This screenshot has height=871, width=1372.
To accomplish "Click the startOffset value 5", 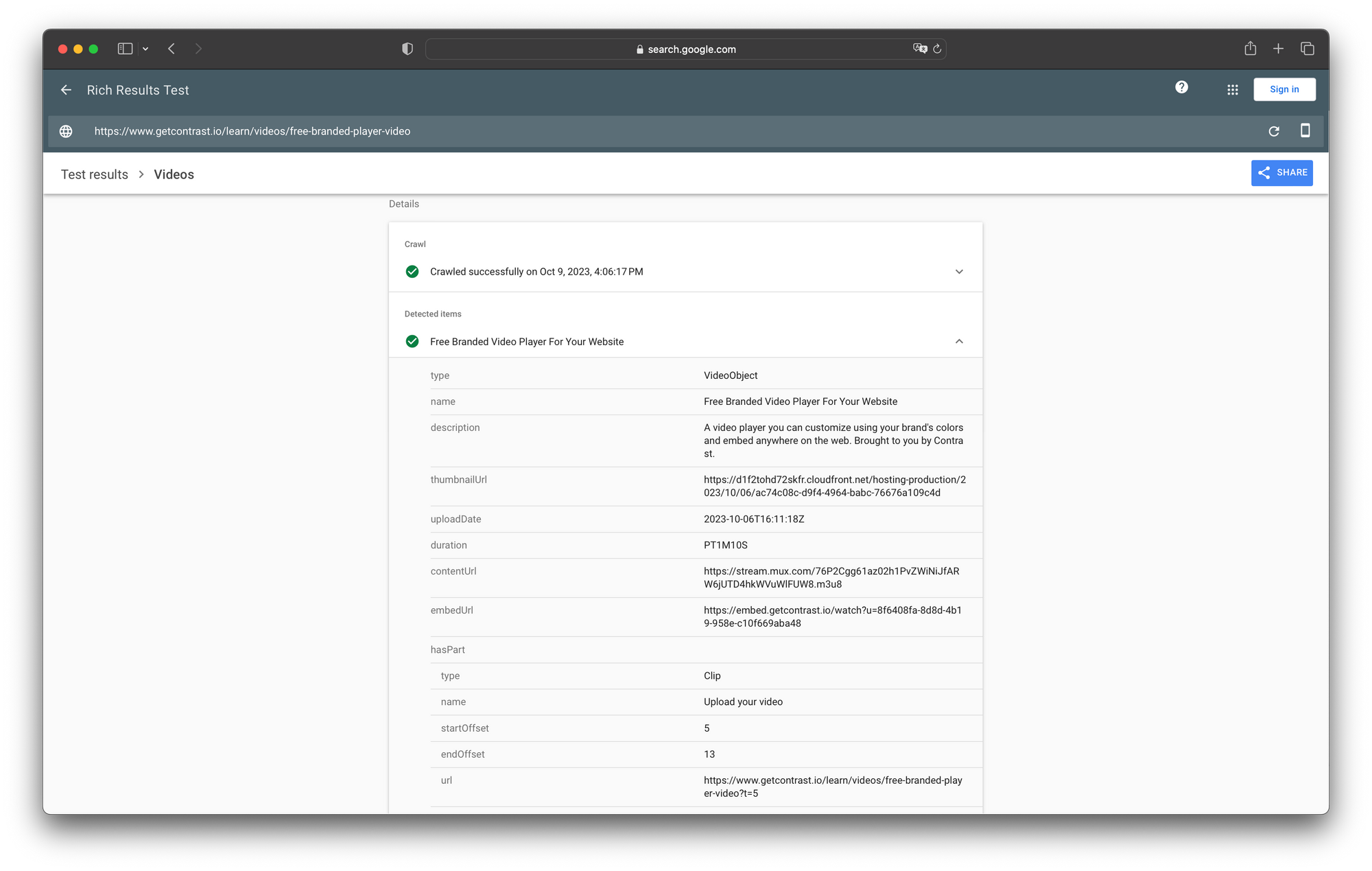I will [707, 728].
